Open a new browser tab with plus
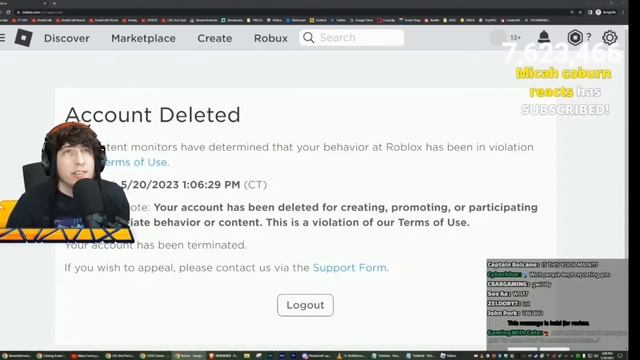Viewport: 640px width, 360px height. point(54,3)
